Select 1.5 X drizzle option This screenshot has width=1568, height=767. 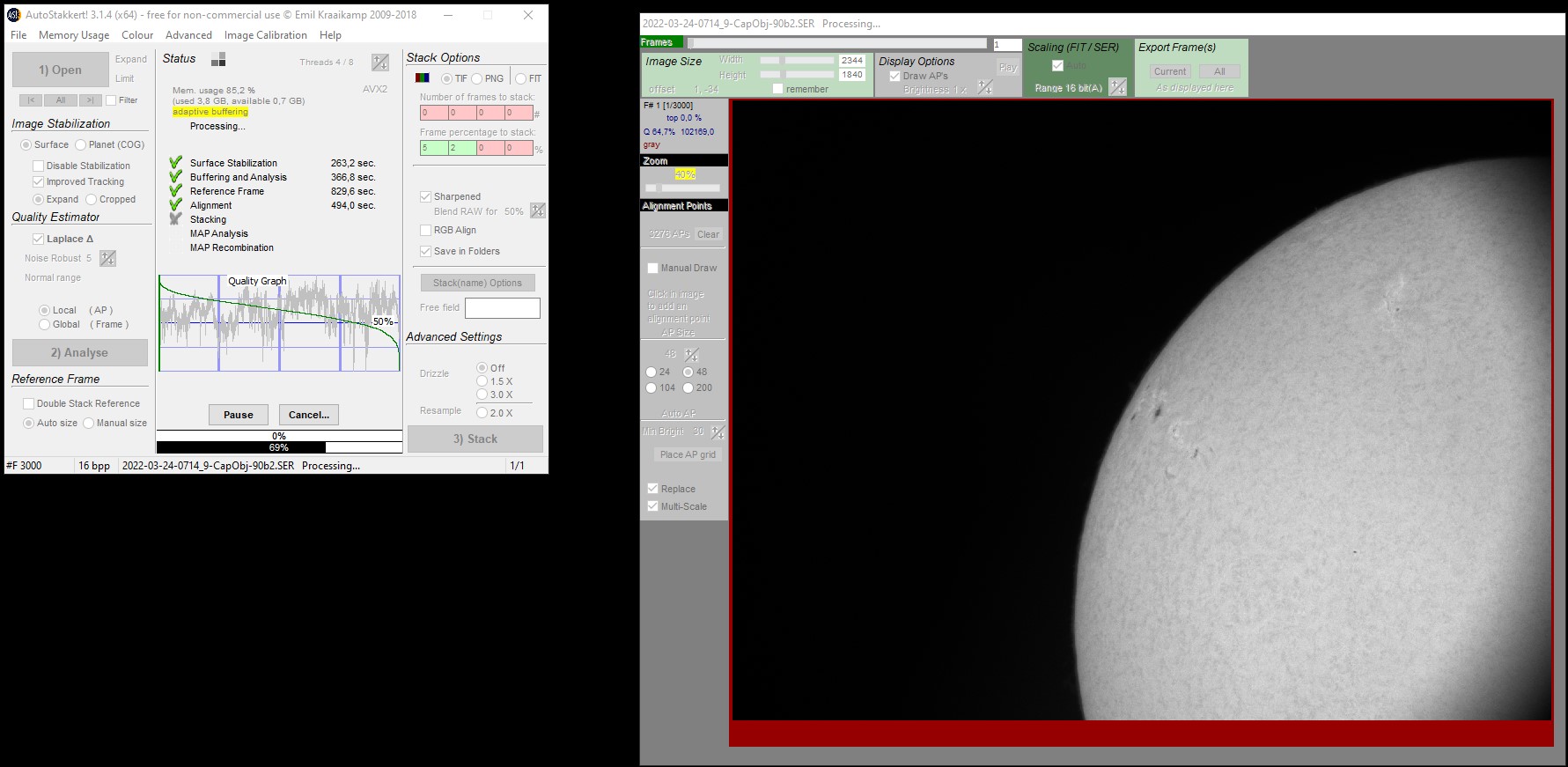pyautogui.click(x=482, y=381)
